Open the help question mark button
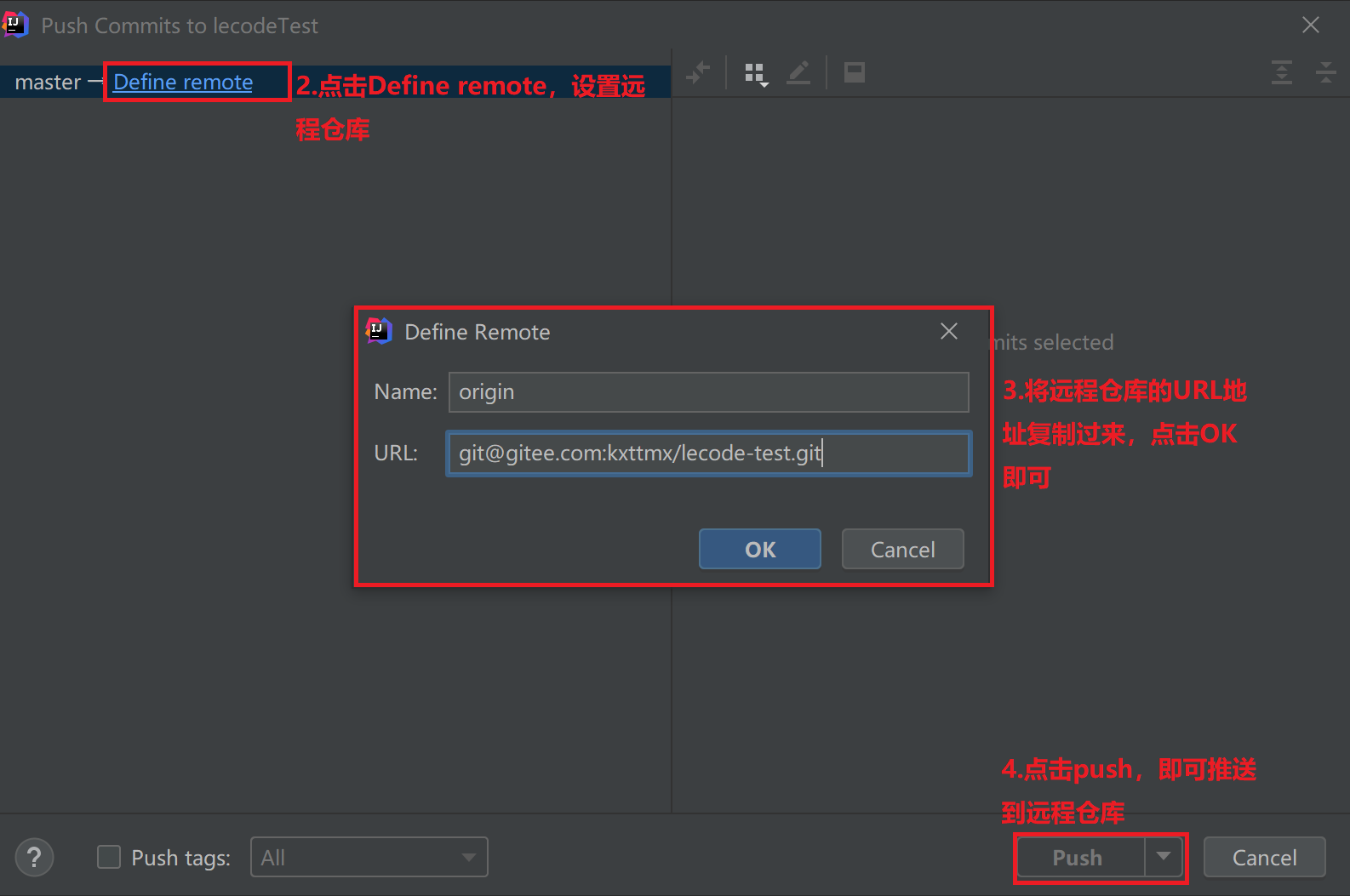This screenshot has height=896, width=1350. pyautogui.click(x=35, y=858)
